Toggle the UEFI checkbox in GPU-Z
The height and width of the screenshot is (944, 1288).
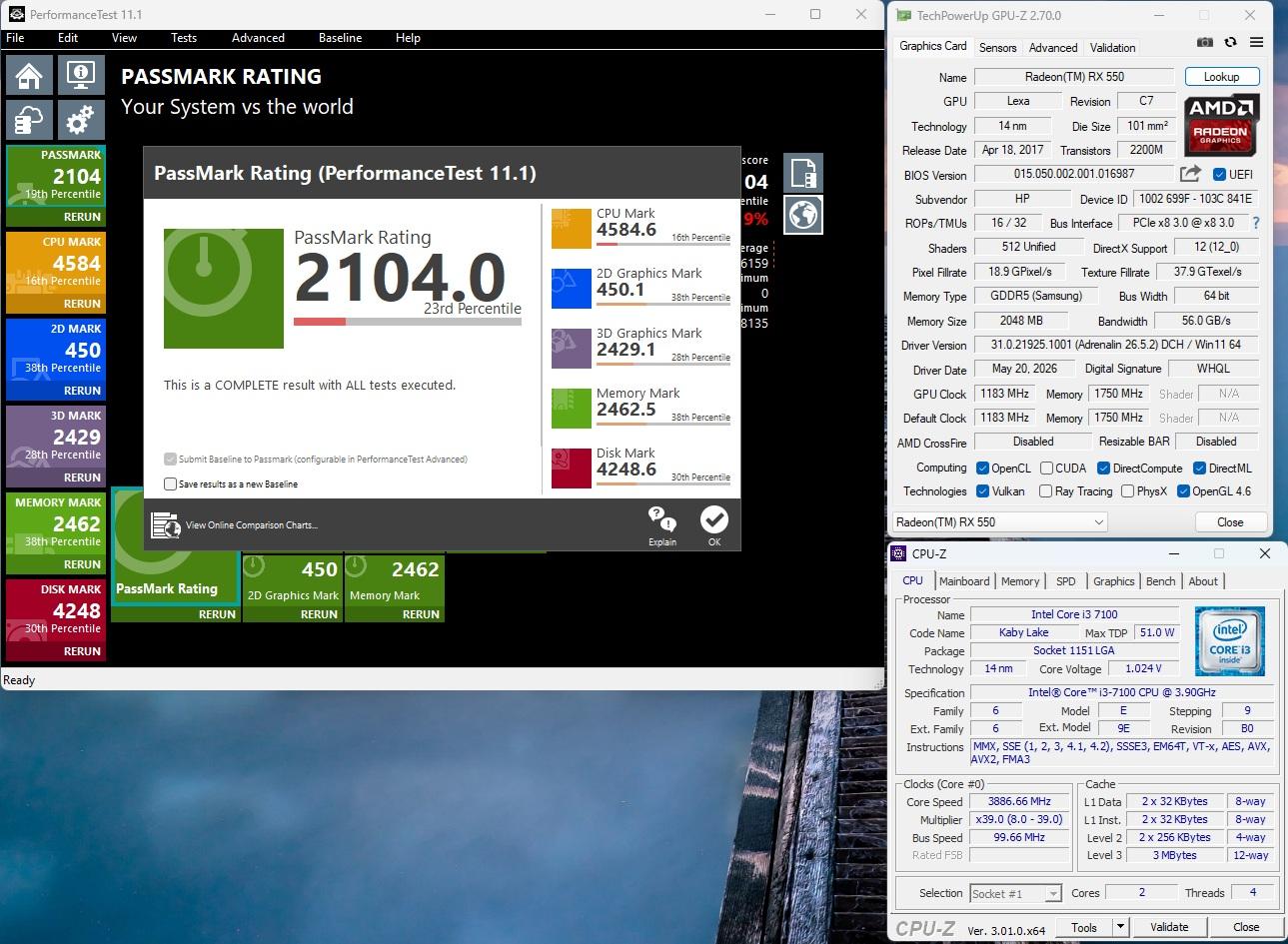[1219, 175]
